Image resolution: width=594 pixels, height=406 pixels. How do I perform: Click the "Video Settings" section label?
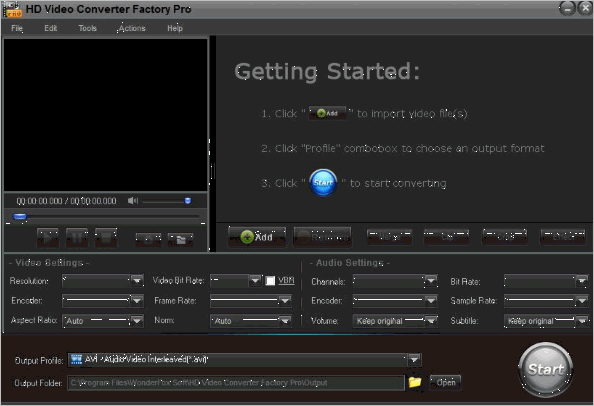[49, 262]
